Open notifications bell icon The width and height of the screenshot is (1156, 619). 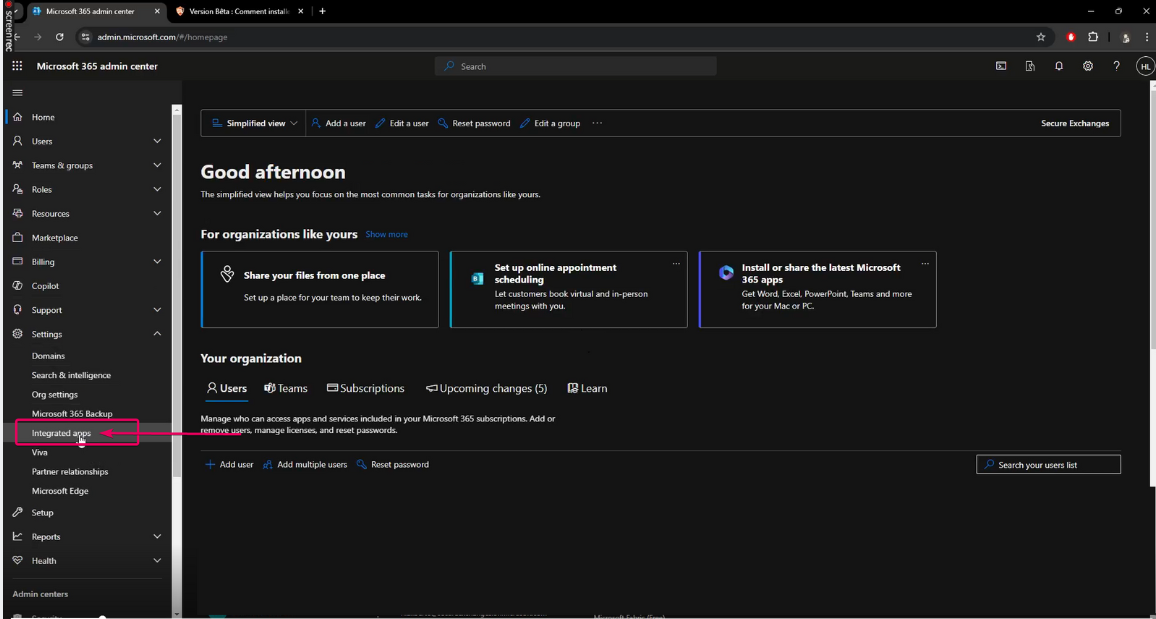[1059, 66]
